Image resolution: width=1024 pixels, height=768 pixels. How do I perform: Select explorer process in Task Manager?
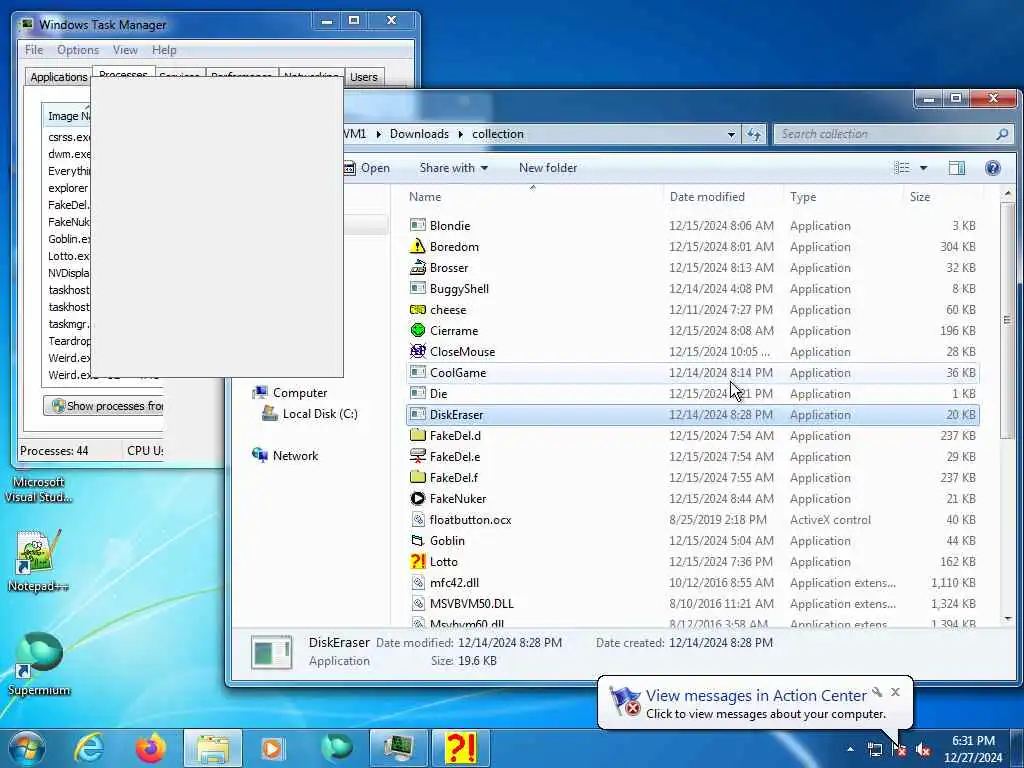point(69,188)
